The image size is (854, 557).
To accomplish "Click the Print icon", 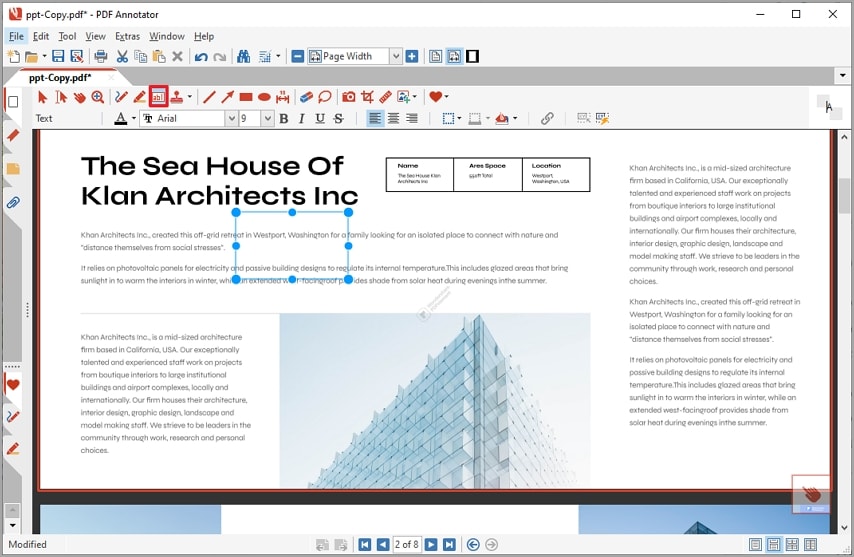I will click(x=101, y=56).
